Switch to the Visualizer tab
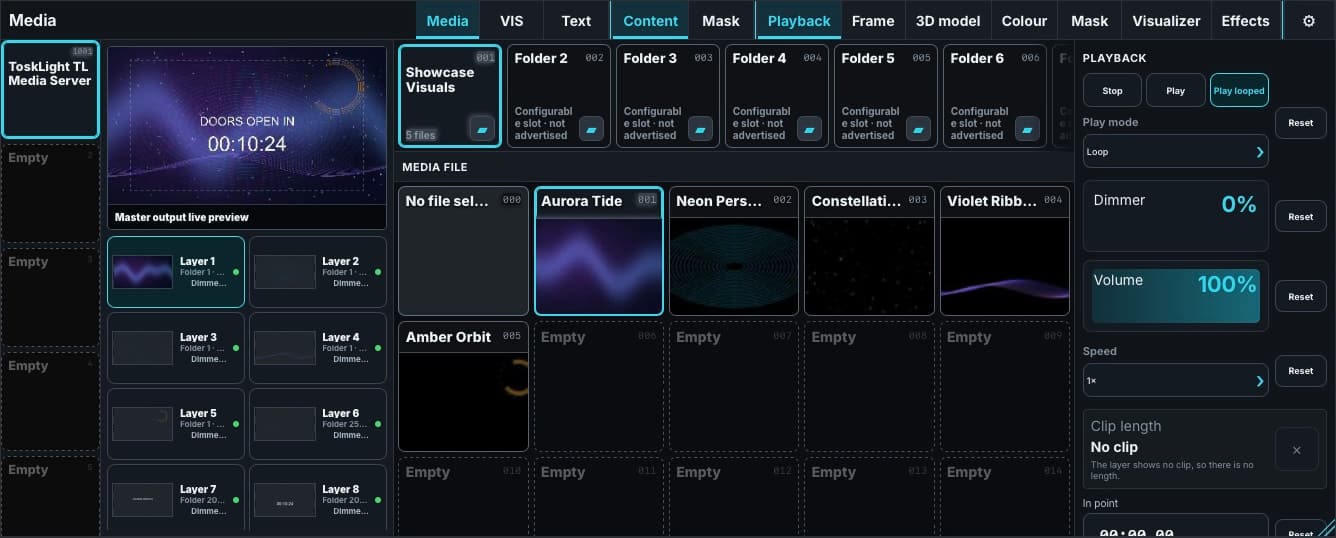Image resolution: width=1336 pixels, height=538 pixels. 1167,20
